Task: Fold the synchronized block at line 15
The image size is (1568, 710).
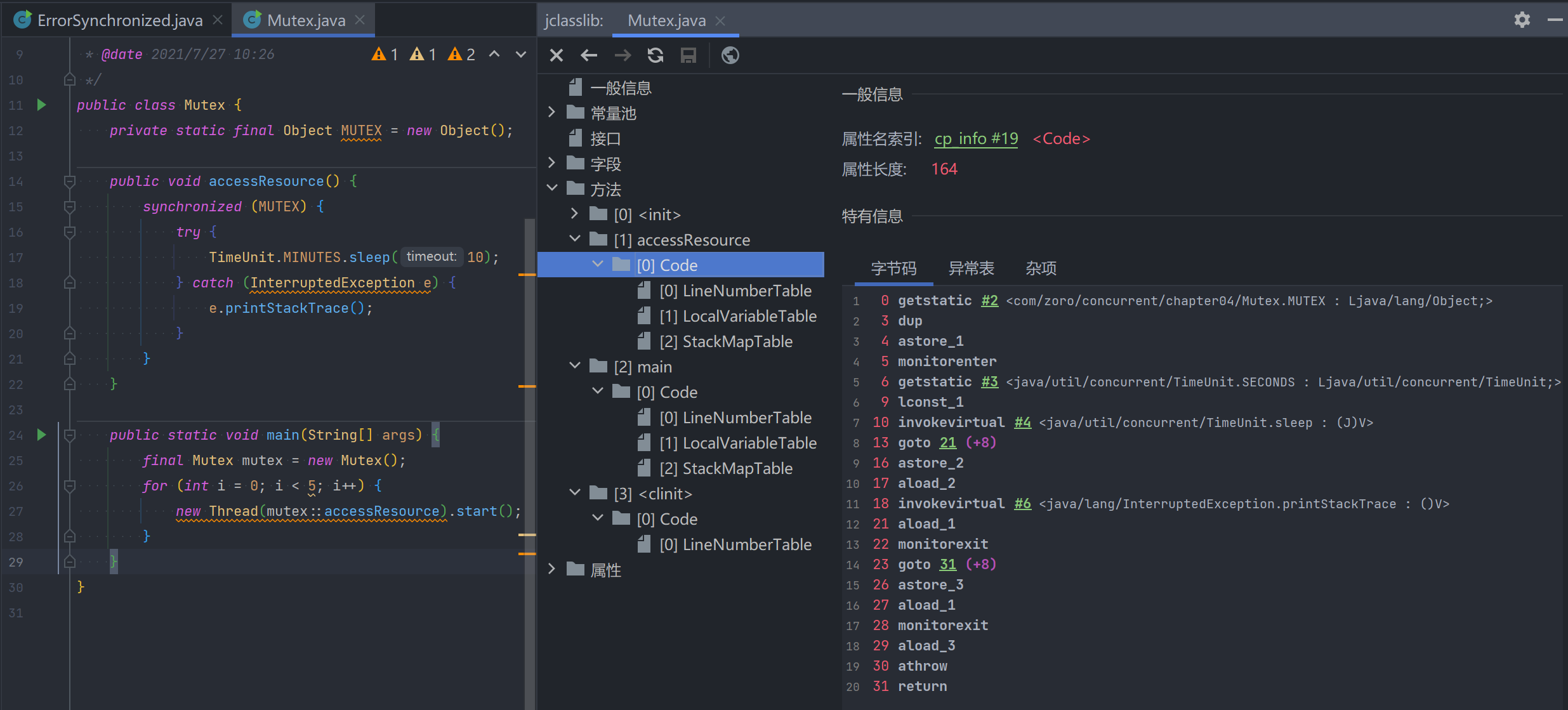Action: point(70,207)
